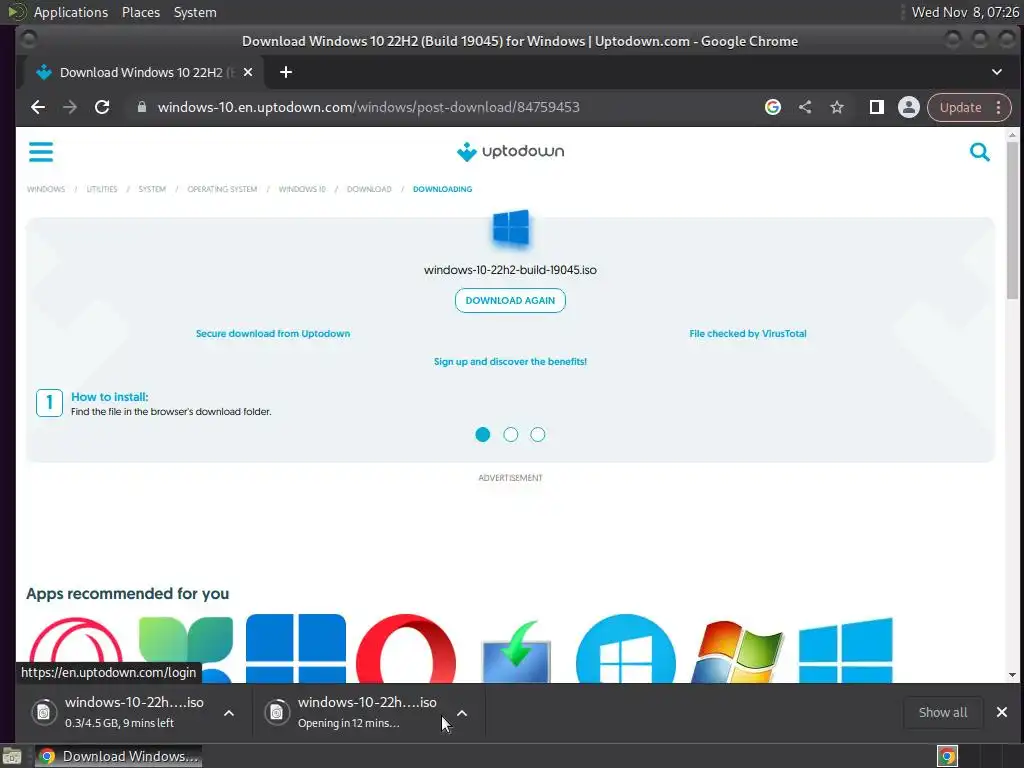This screenshot has height=768, width=1024.
Task: Click the Windows 10 logo above filename
Action: pos(511,228)
